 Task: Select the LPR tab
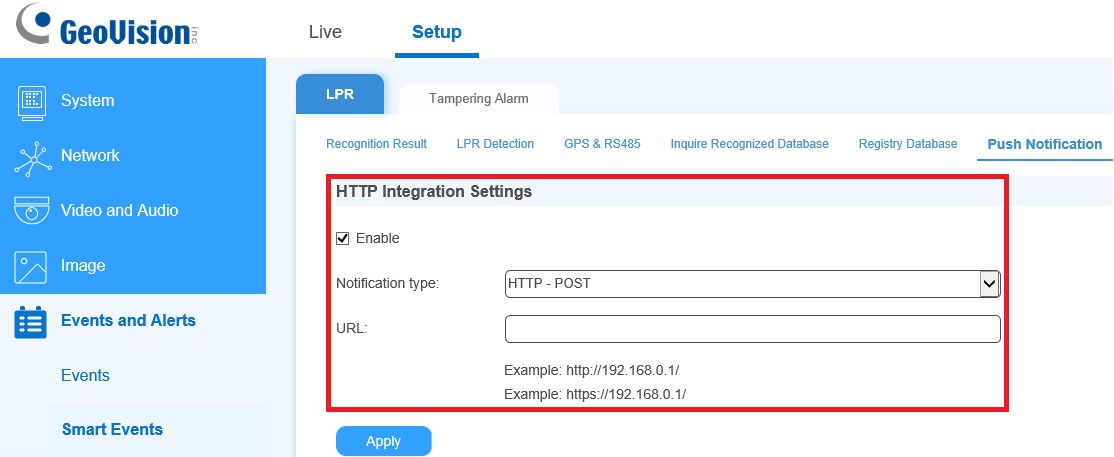click(x=340, y=94)
